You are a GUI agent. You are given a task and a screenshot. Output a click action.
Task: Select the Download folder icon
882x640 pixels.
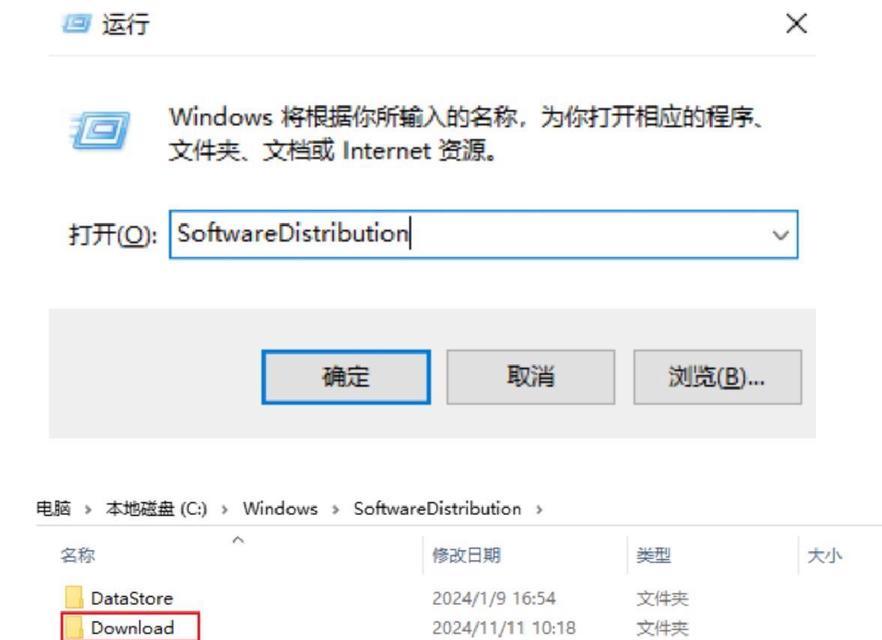click(x=74, y=627)
